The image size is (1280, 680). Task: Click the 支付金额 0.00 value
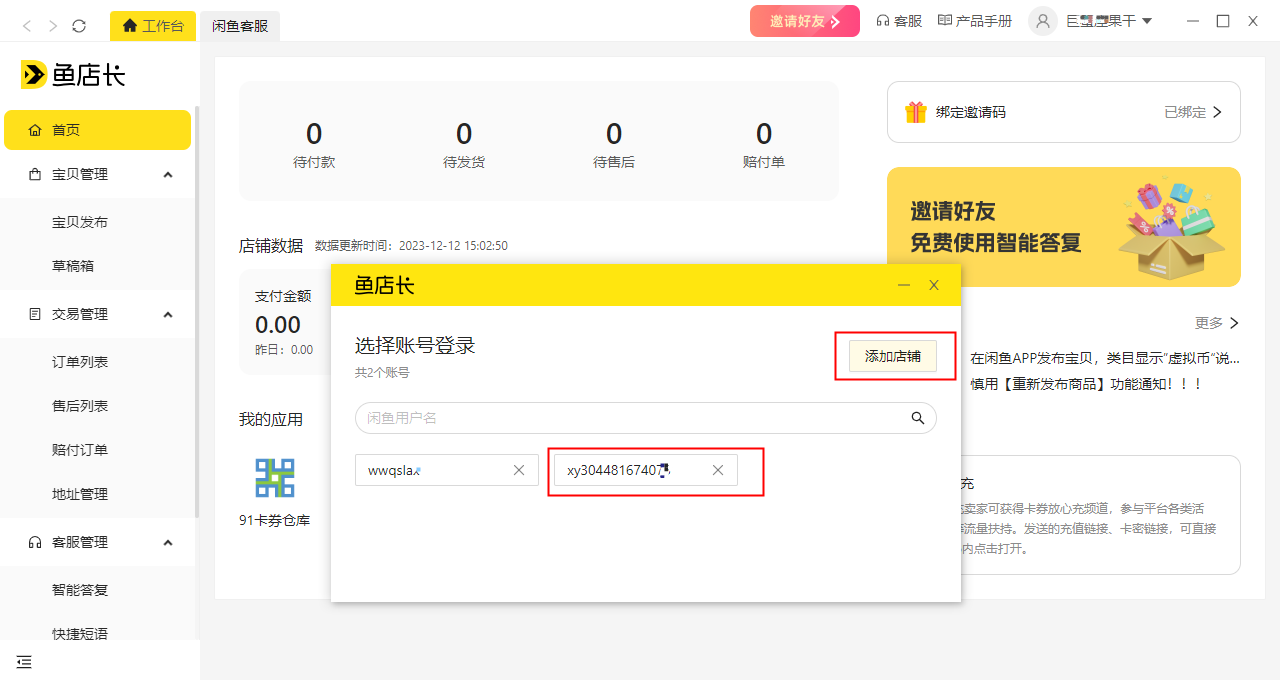(278, 325)
